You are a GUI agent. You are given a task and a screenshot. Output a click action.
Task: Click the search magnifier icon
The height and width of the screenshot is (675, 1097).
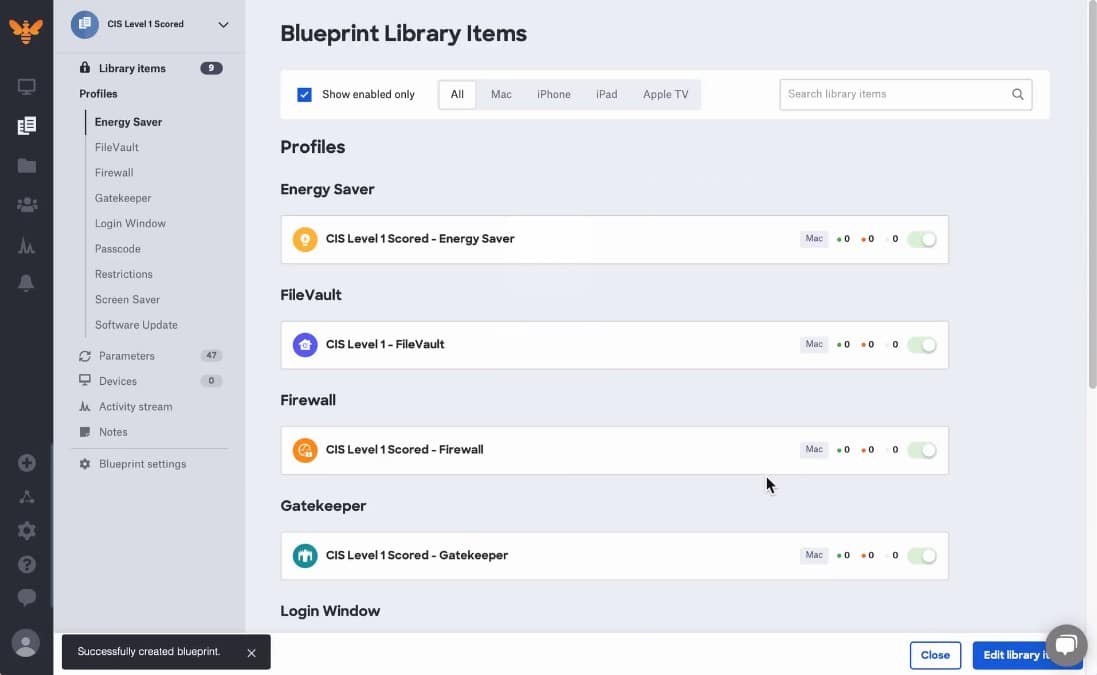pos(1017,94)
